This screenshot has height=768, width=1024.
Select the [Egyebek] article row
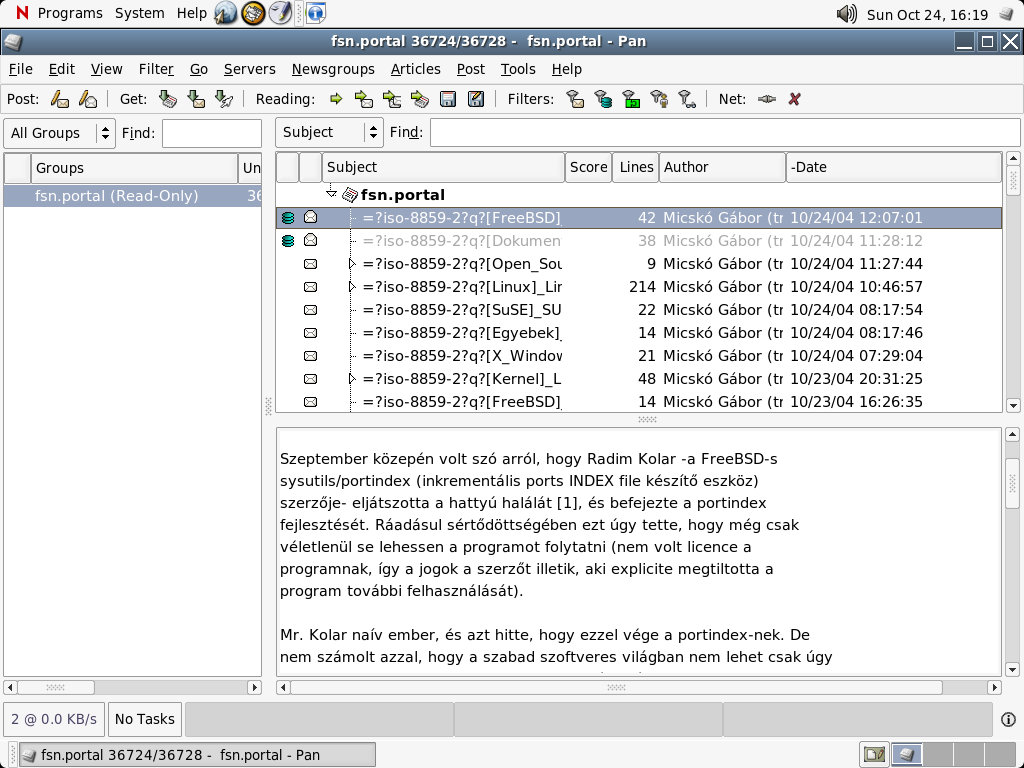click(x=639, y=333)
